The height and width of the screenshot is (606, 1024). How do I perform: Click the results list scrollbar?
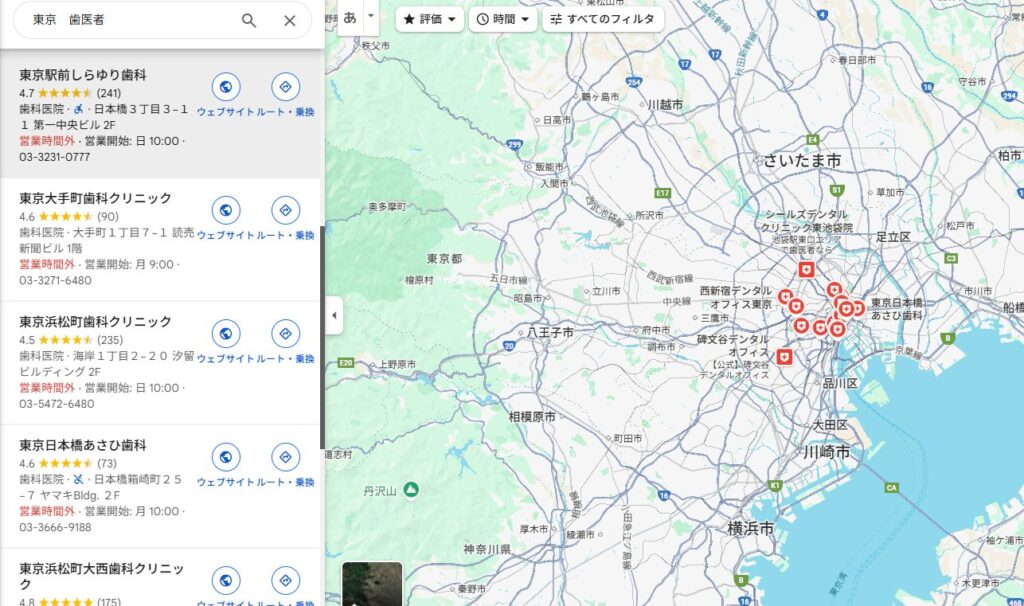[322, 338]
